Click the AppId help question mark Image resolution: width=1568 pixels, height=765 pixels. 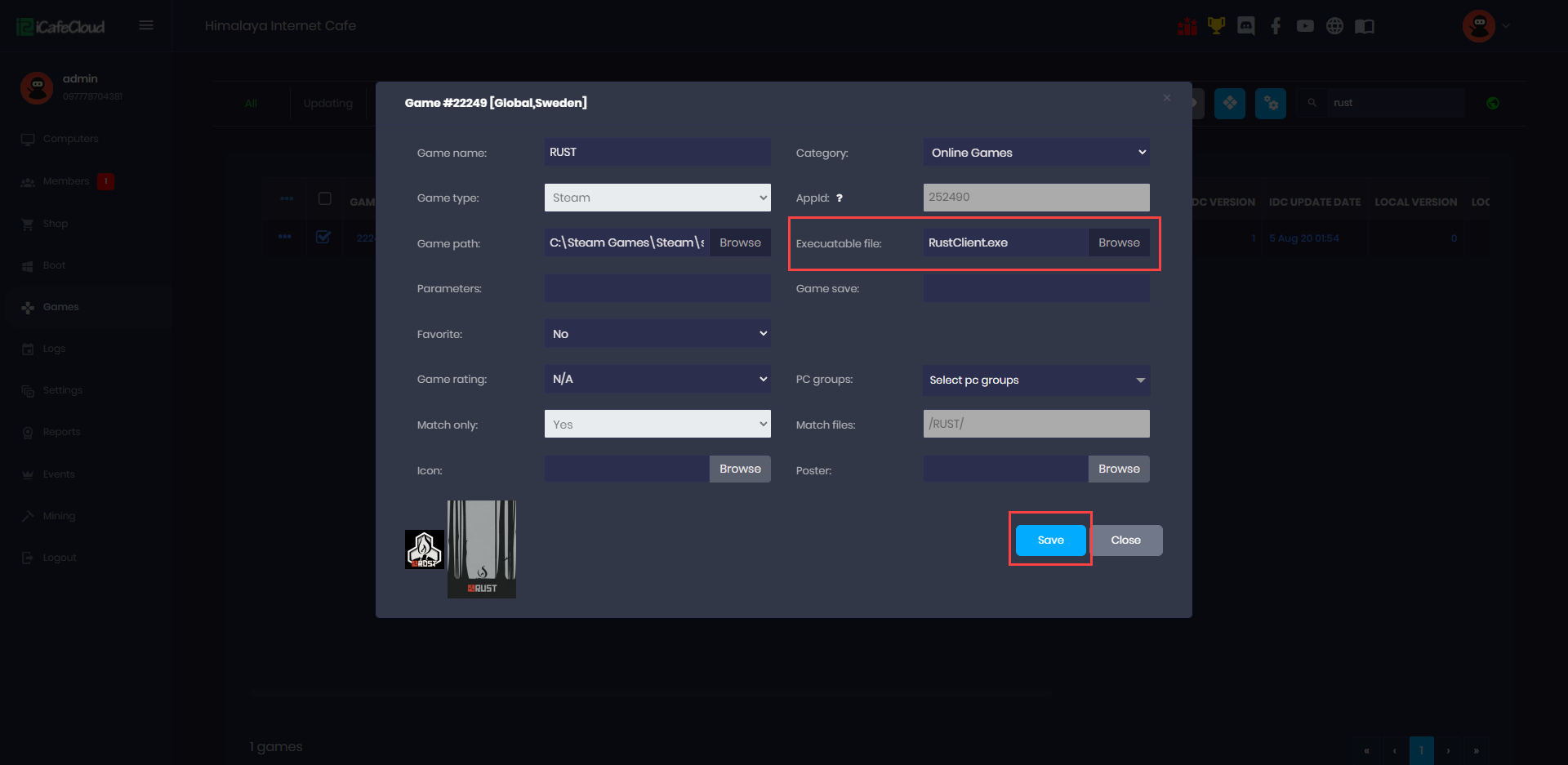coord(839,198)
